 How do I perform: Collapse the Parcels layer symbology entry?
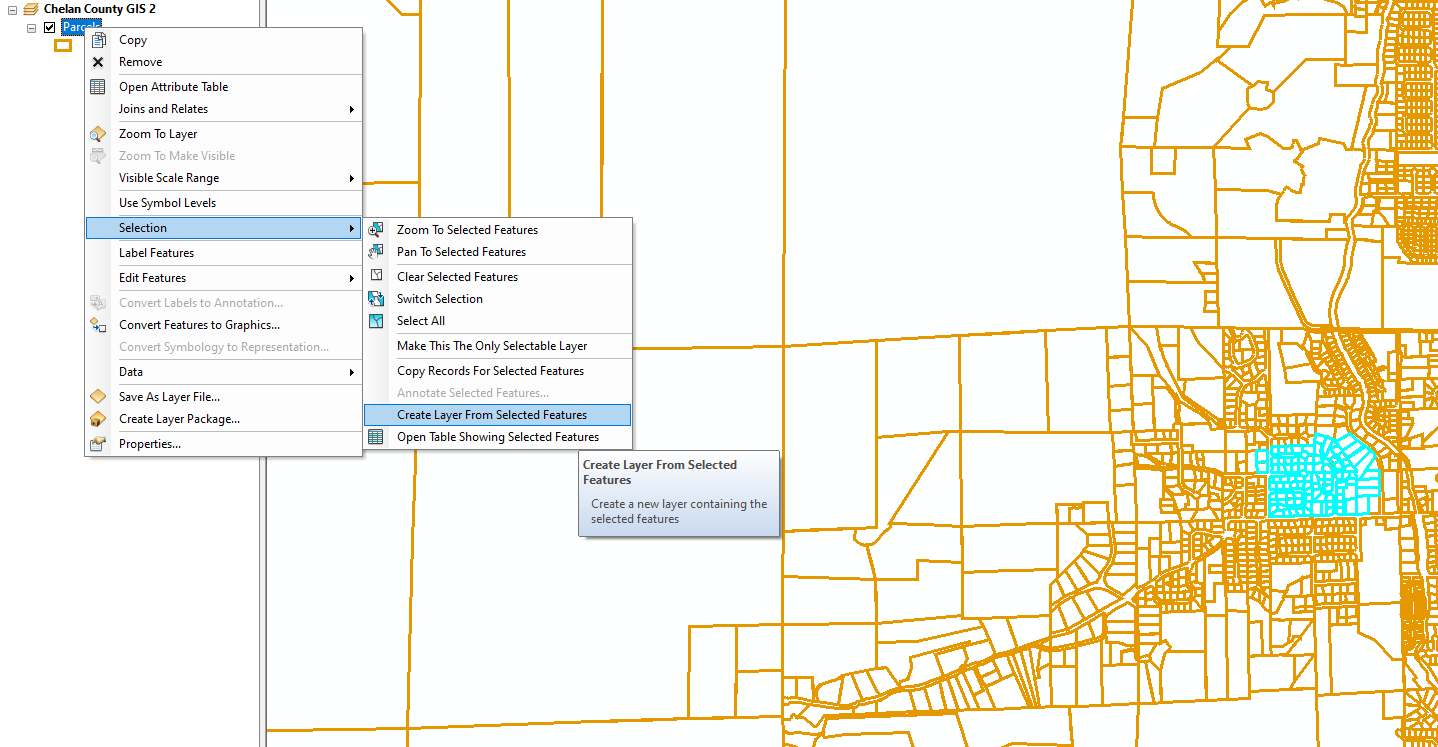pyautogui.click(x=31, y=27)
